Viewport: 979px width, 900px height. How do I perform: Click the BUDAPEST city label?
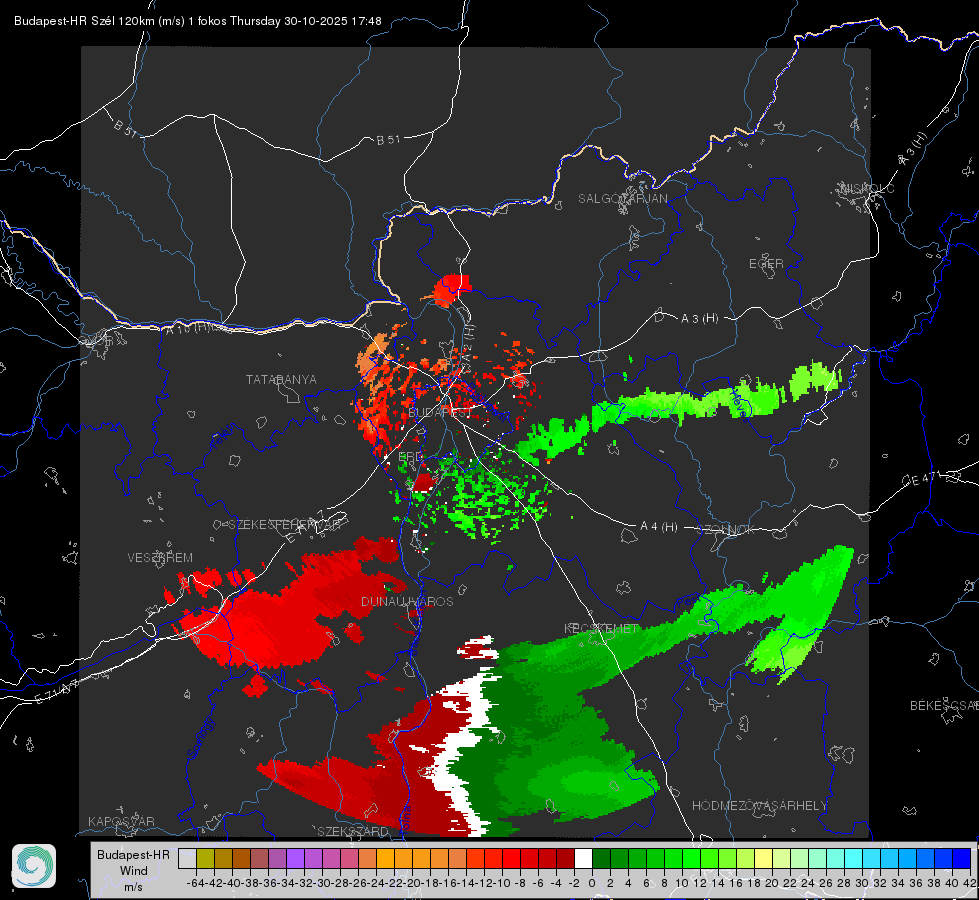(x=440, y=413)
